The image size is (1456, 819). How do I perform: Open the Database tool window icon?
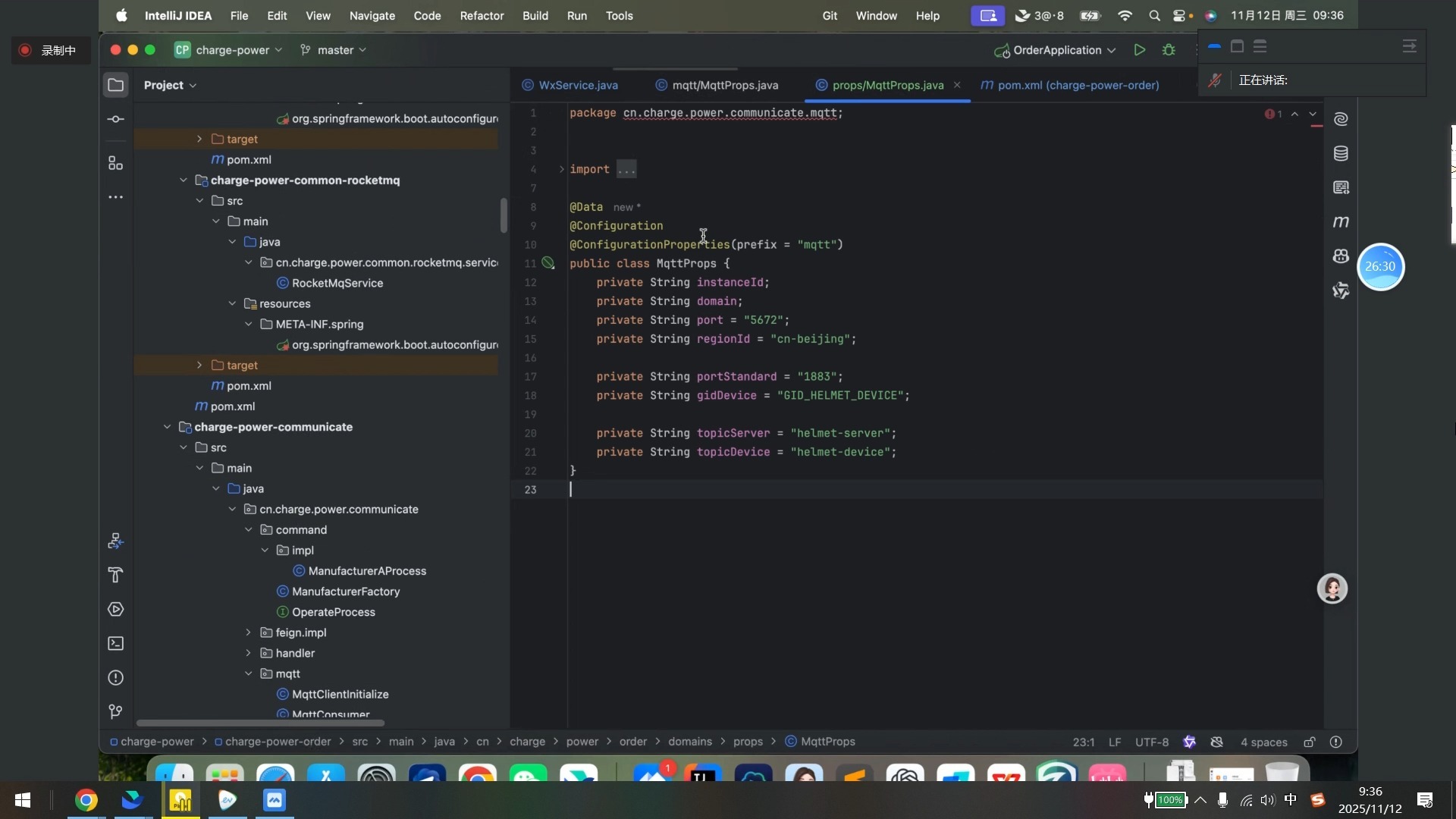pyautogui.click(x=1341, y=154)
